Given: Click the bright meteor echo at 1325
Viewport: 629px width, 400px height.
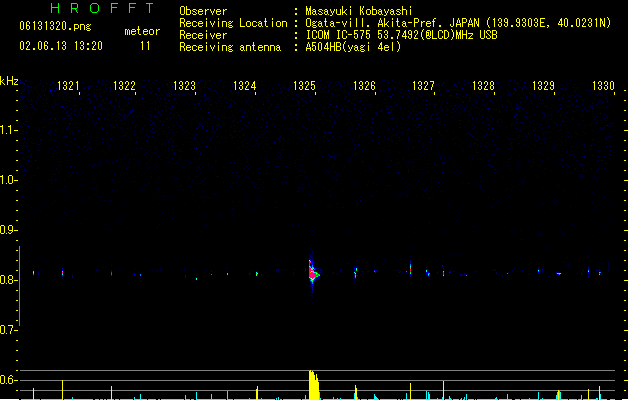Looking at the screenshot, I should tap(313, 273).
